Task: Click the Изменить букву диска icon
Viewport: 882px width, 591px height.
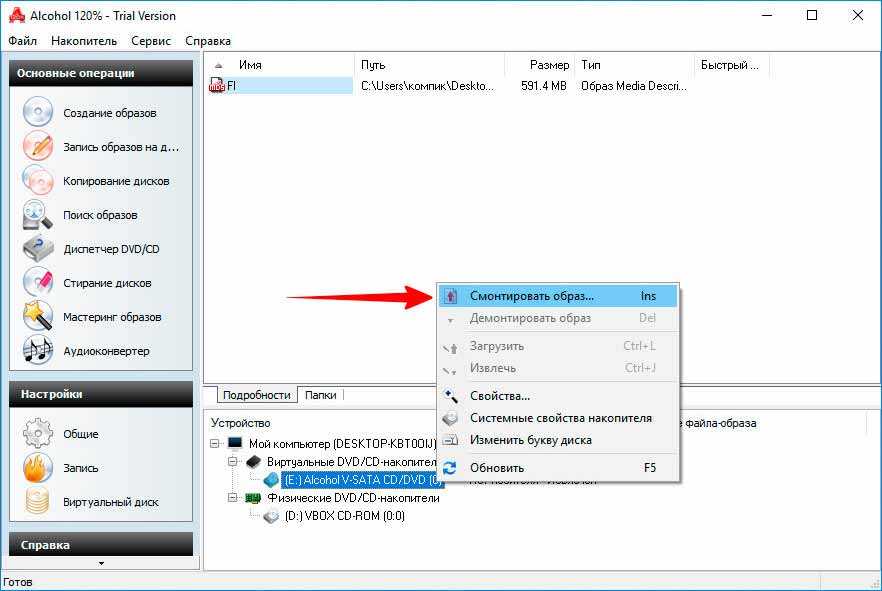Action: click(451, 440)
